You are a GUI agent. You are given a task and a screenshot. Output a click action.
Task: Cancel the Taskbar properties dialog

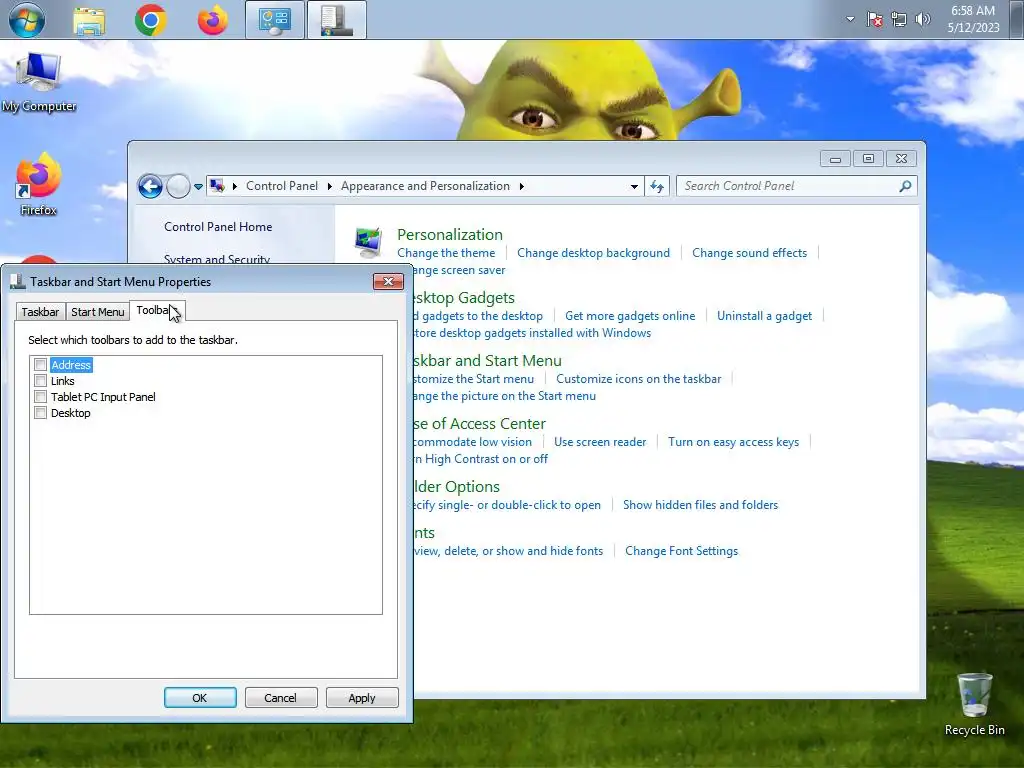pyautogui.click(x=281, y=697)
